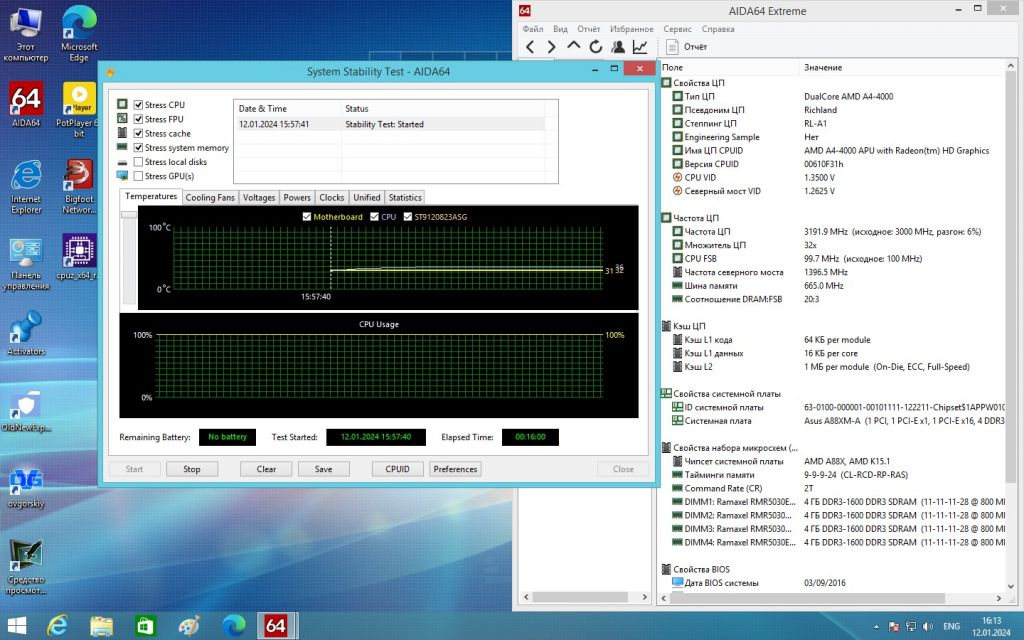The image size is (1024, 640).
Task: Open the Windows Start menu
Action: click(16, 626)
